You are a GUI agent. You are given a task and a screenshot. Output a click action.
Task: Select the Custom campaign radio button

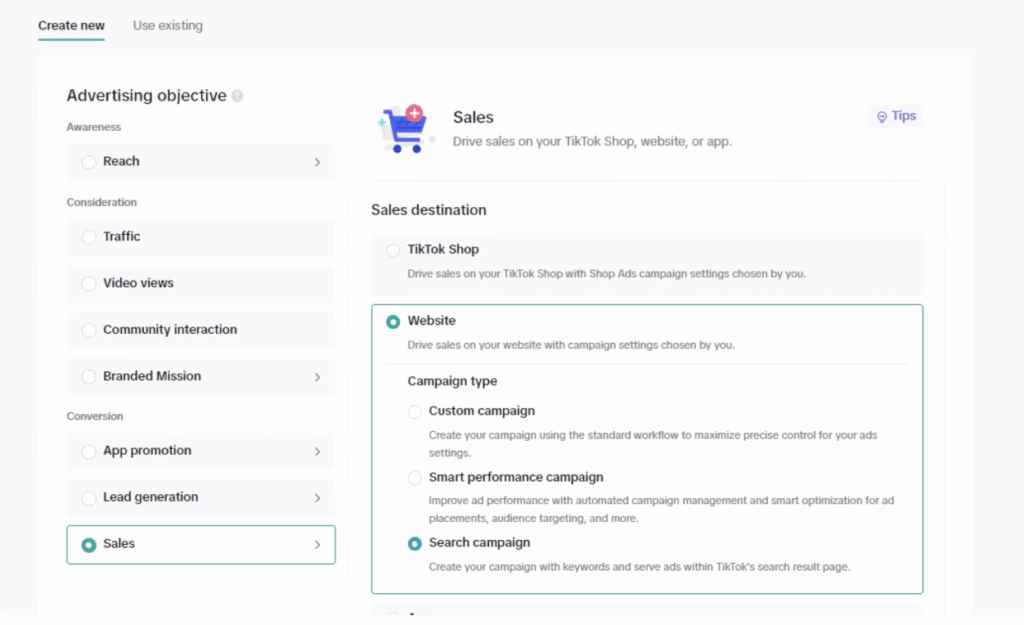click(415, 411)
